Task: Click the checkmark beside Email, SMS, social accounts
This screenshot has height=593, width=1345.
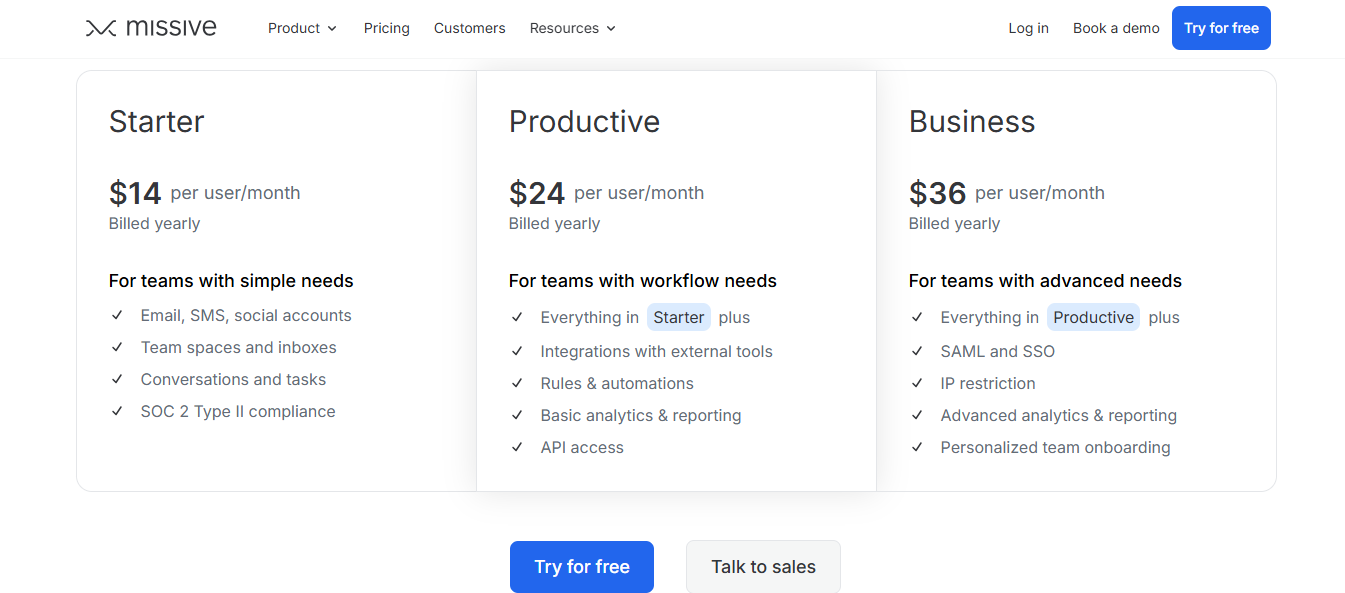Action: [117, 315]
